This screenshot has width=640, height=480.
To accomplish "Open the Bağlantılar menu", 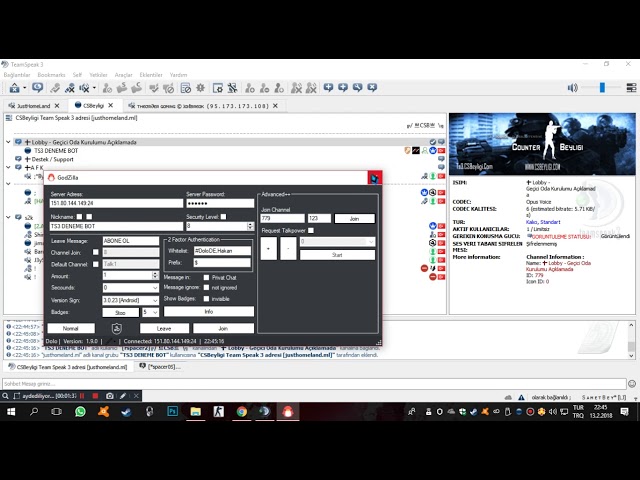I will [x=17, y=75].
